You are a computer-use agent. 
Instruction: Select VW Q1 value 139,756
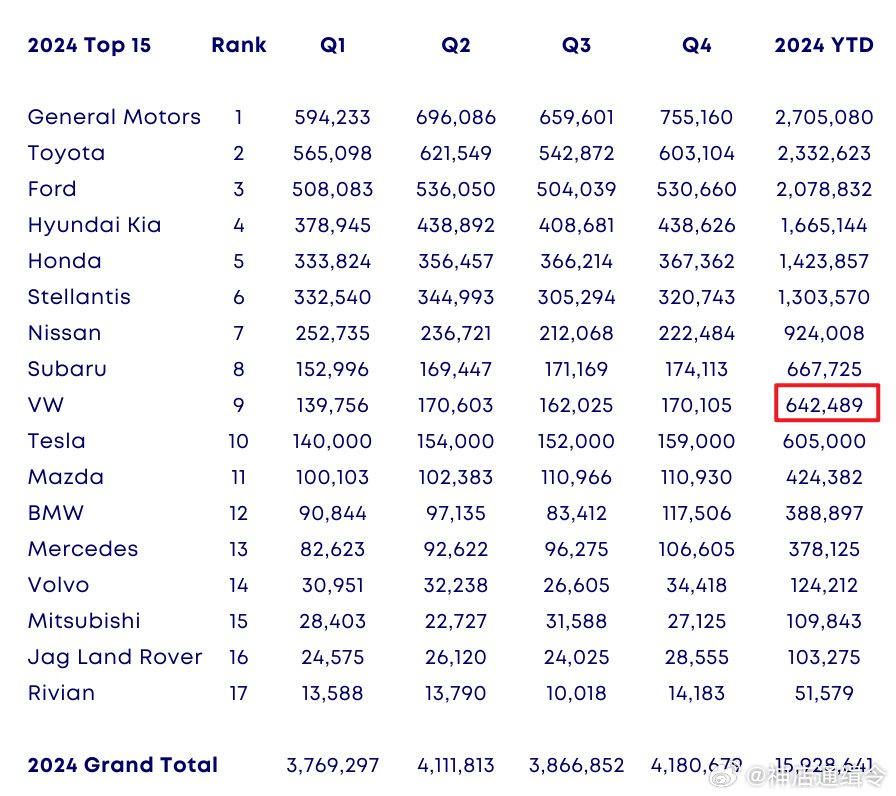click(333, 406)
